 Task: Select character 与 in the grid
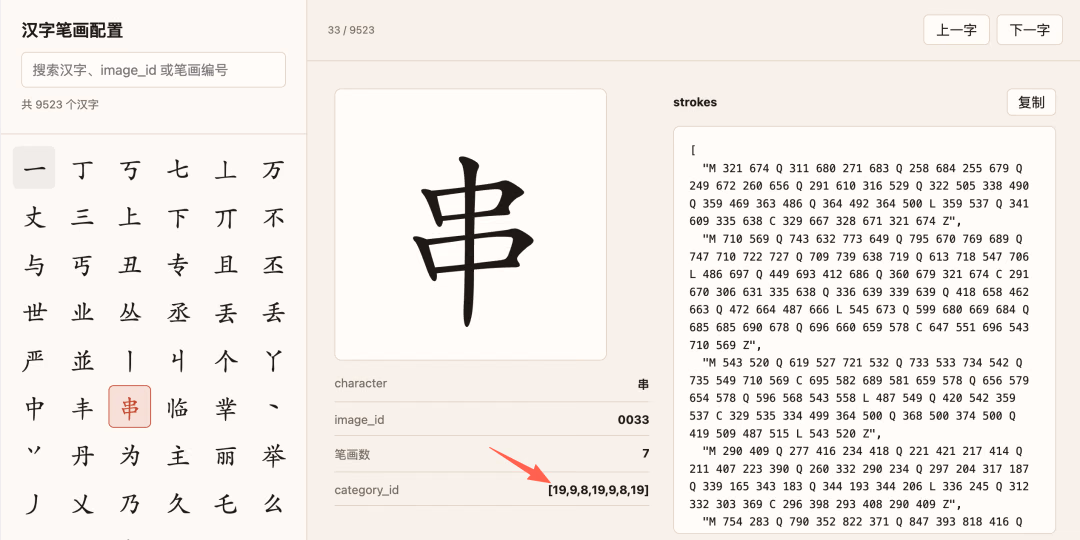pyautogui.click(x=34, y=264)
